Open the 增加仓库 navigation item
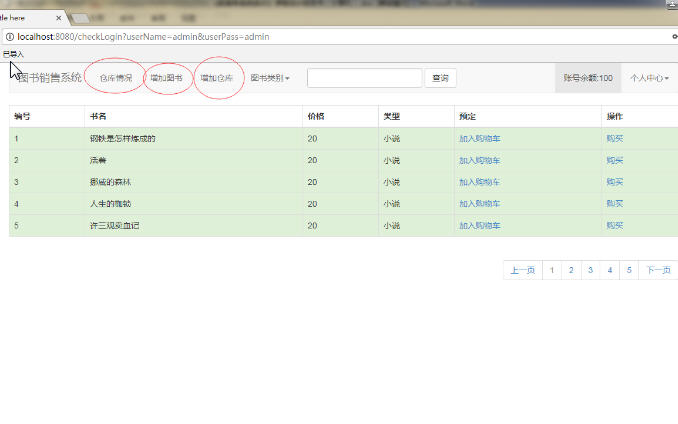Image resolution: width=678 pixels, height=424 pixels. coord(217,78)
